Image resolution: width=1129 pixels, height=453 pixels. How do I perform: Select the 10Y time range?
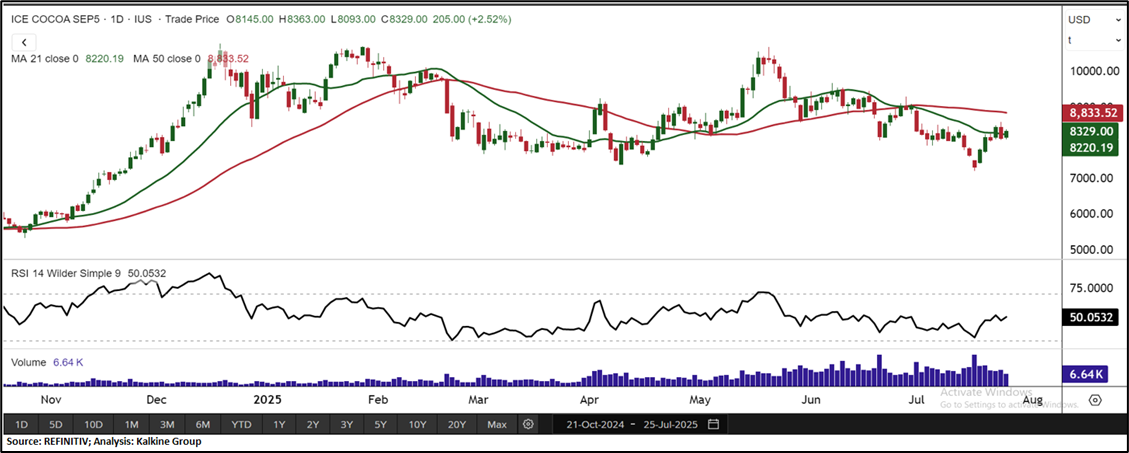click(418, 424)
